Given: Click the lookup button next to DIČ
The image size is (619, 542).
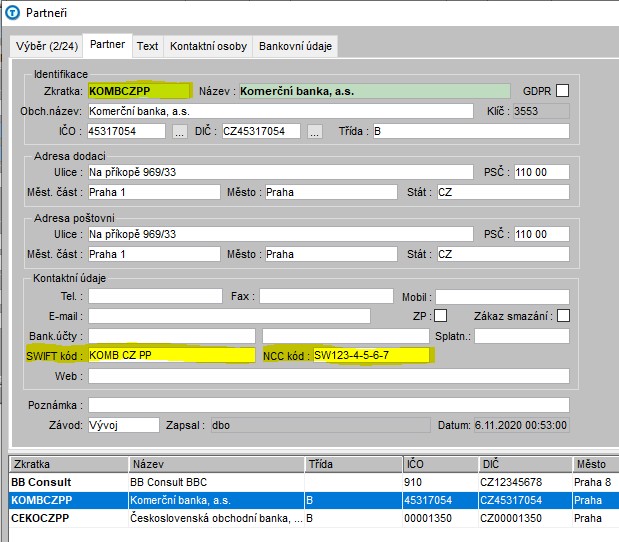Looking at the screenshot, I should (x=314, y=131).
